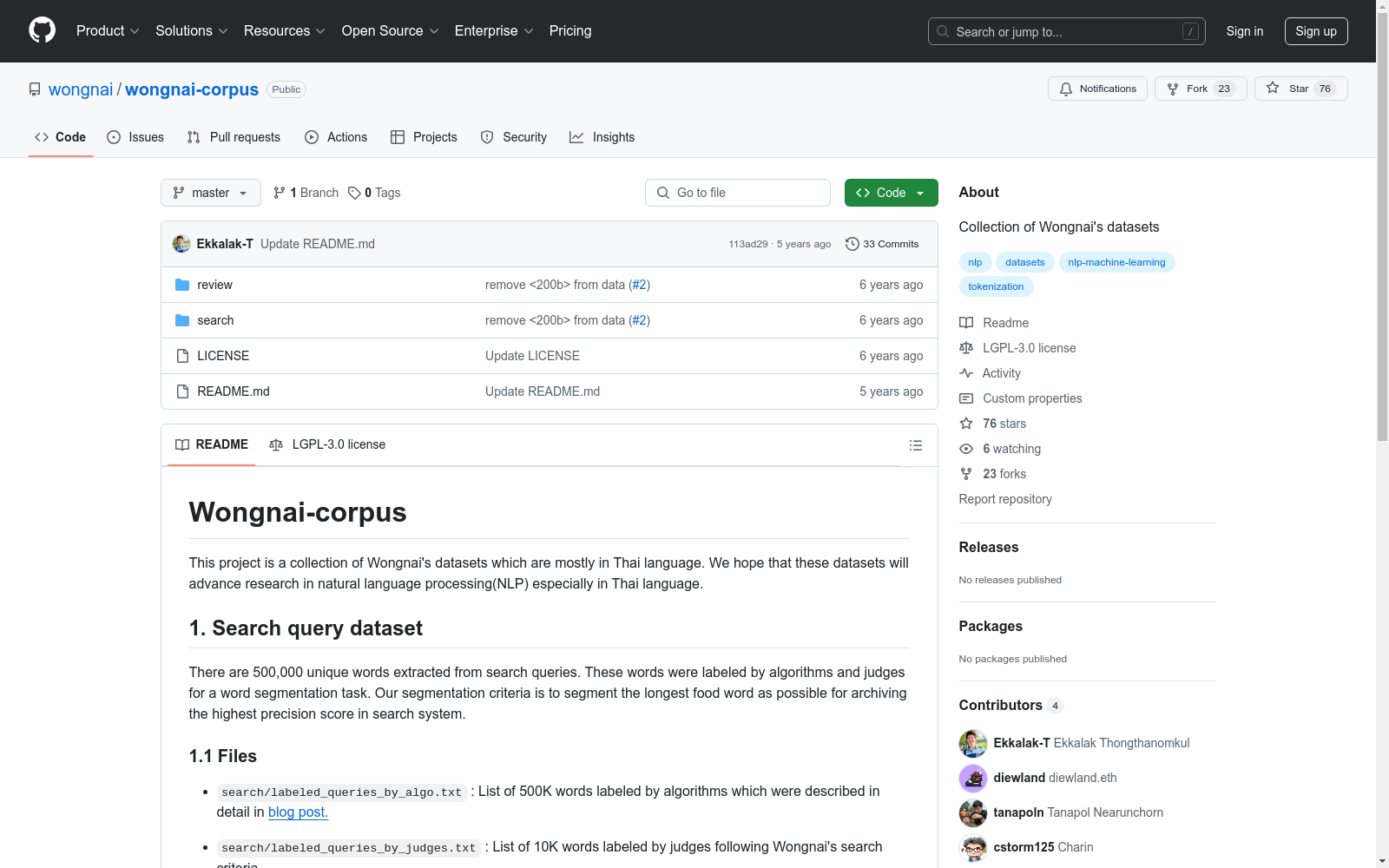Open the commit history clock icon
The height and width of the screenshot is (868, 1389).
[x=852, y=244]
